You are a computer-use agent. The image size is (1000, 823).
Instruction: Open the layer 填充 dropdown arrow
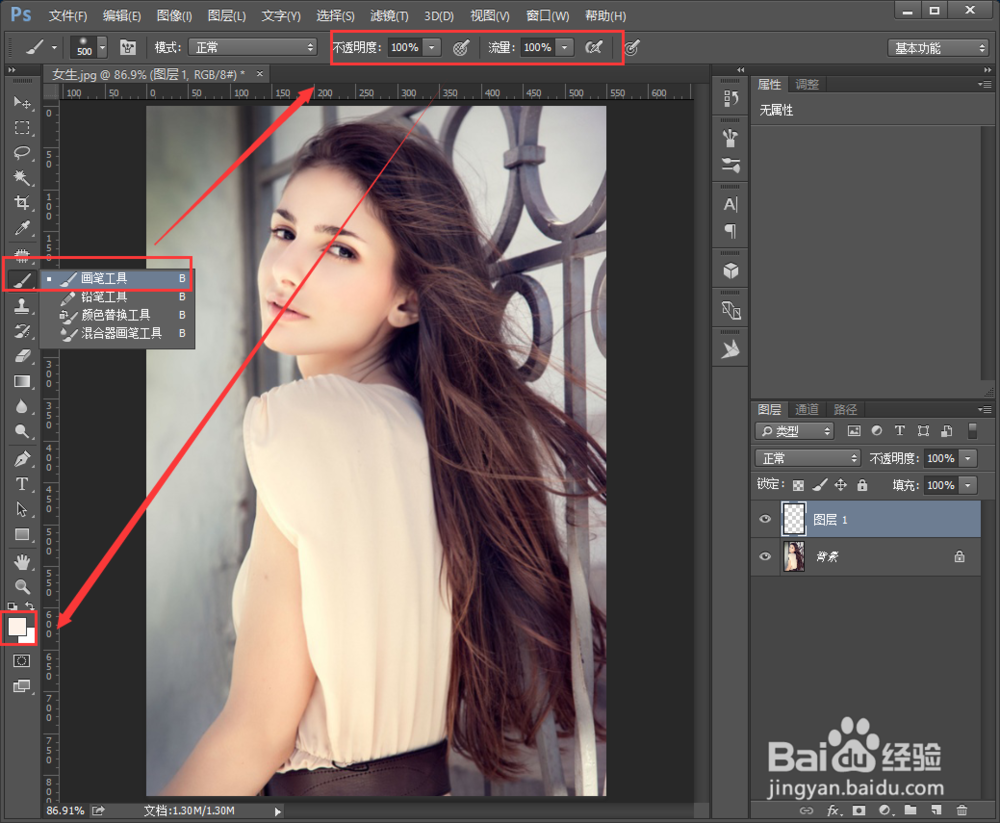968,485
